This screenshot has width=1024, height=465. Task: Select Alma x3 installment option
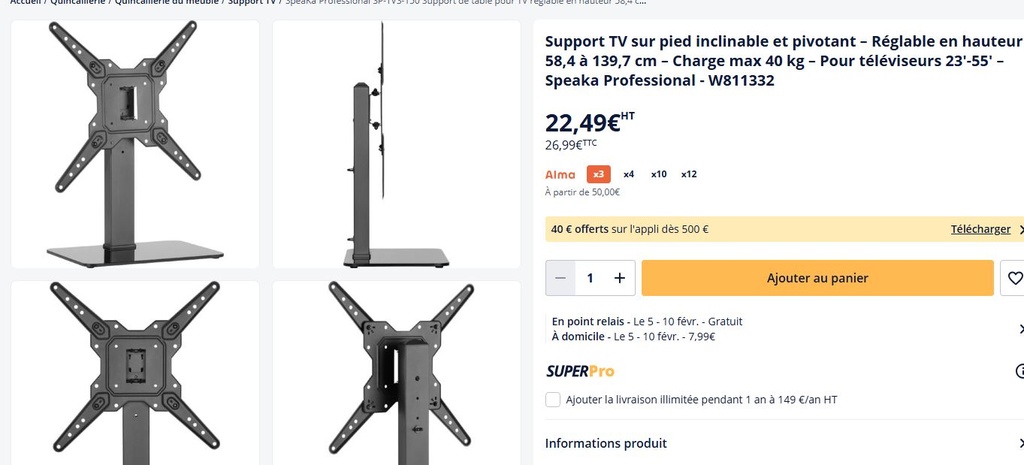pyautogui.click(x=598, y=174)
